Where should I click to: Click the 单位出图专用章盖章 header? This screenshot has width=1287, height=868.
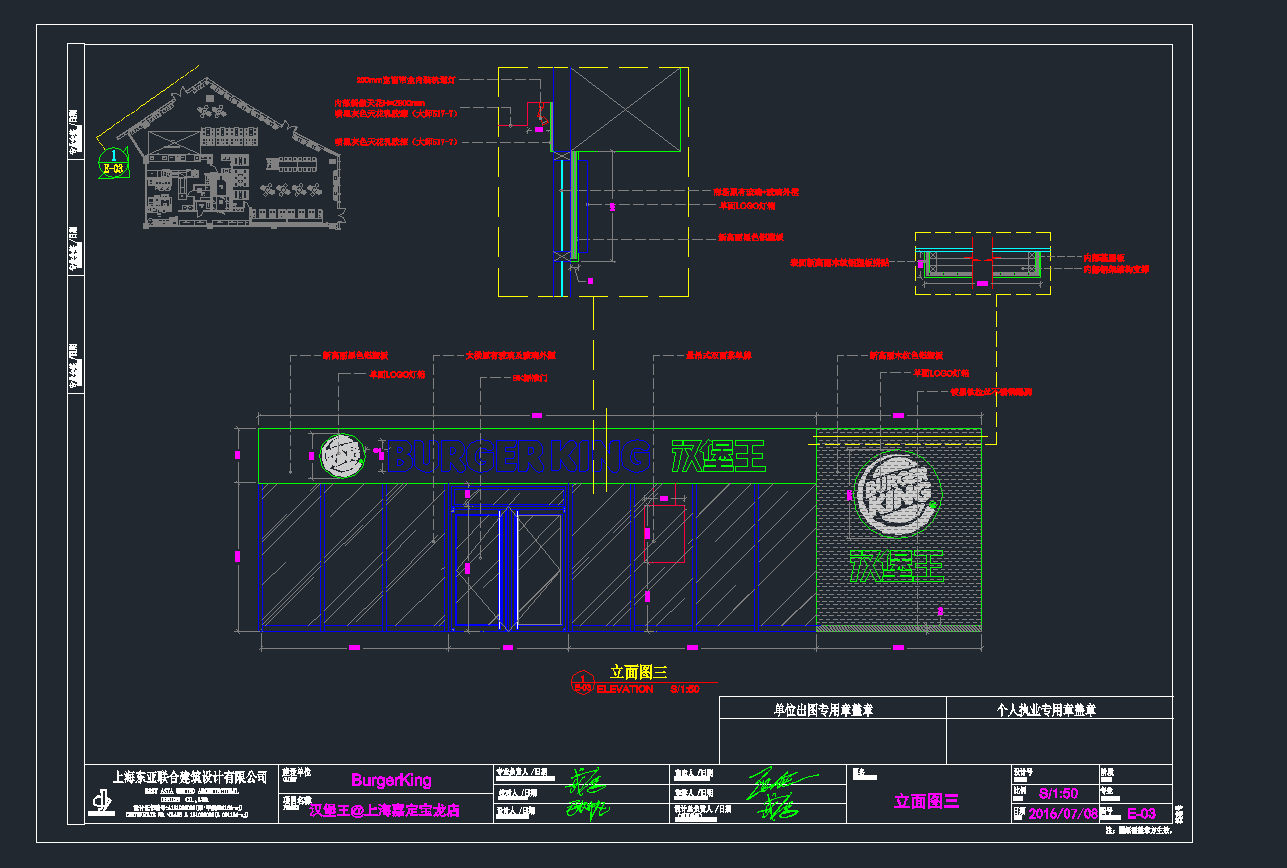(x=823, y=709)
